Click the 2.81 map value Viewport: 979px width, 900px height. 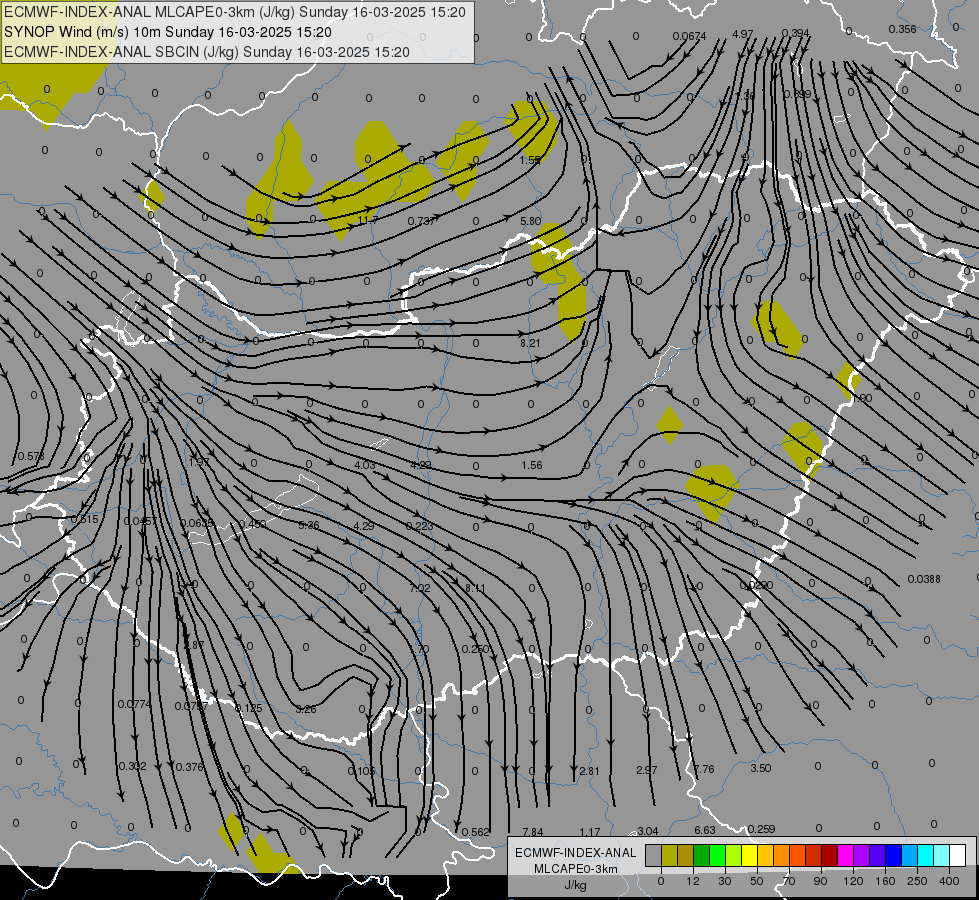589,771
